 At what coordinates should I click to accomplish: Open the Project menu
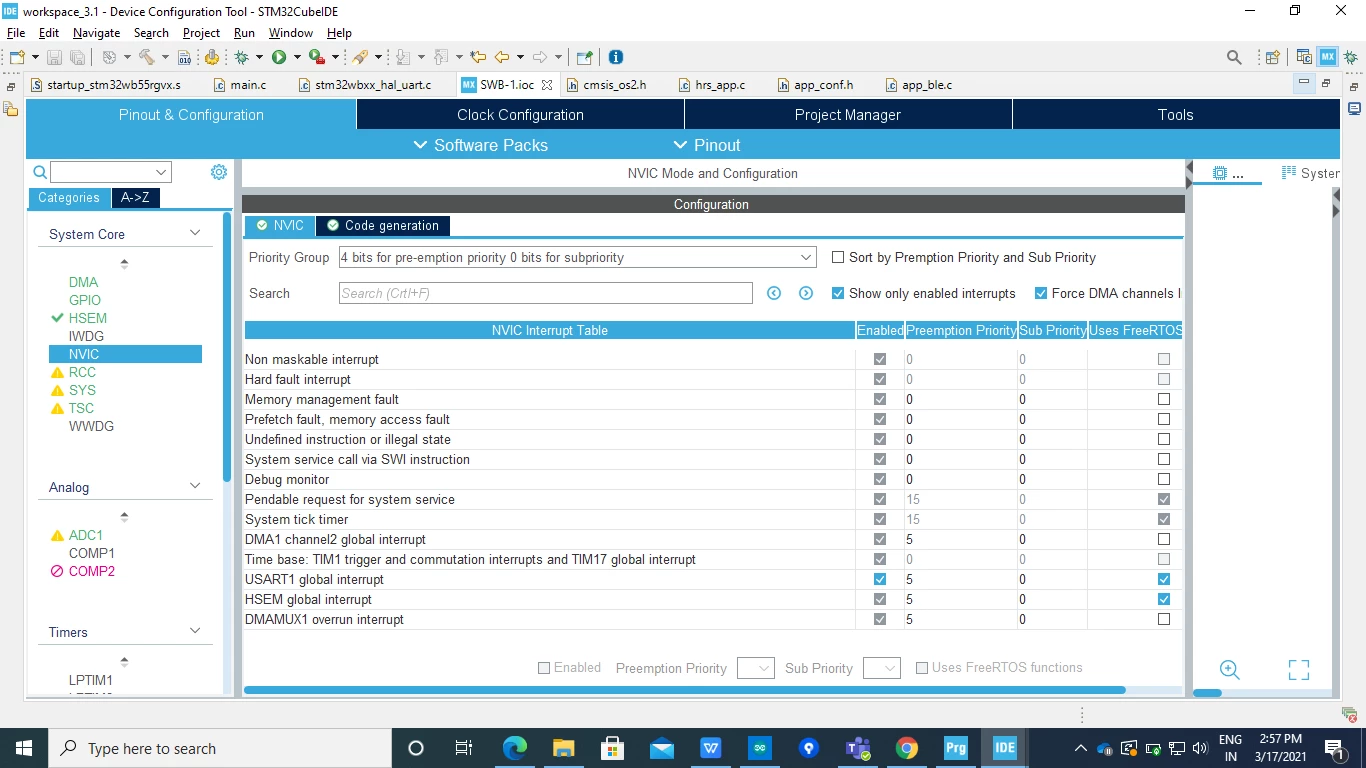pyautogui.click(x=201, y=33)
